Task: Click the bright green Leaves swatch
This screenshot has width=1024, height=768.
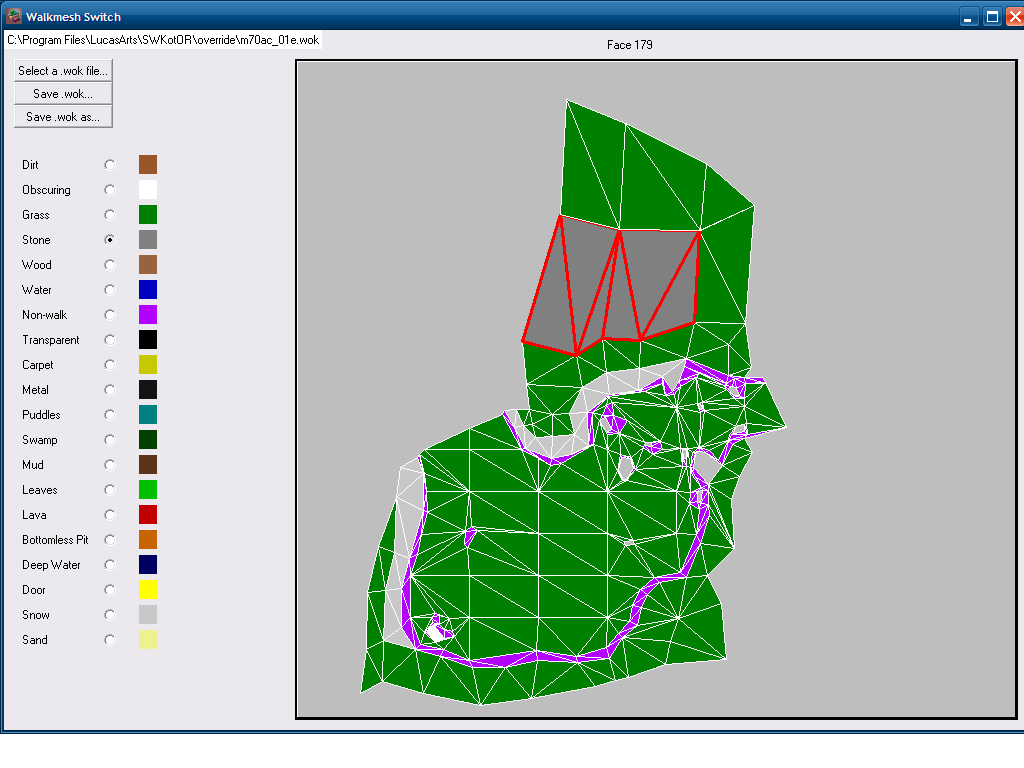Action: pos(148,490)
